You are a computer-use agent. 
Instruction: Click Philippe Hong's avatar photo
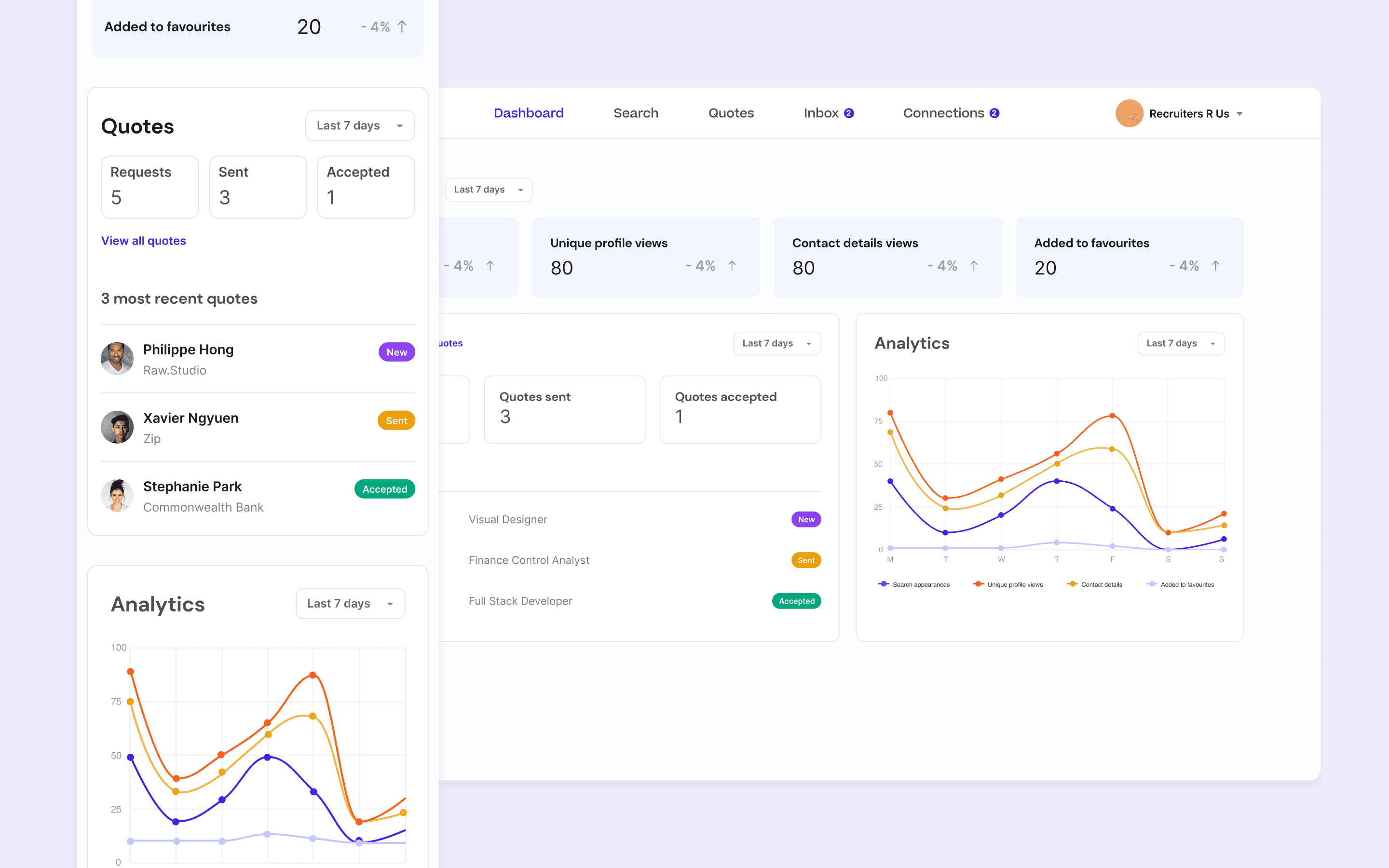(117, 359)
